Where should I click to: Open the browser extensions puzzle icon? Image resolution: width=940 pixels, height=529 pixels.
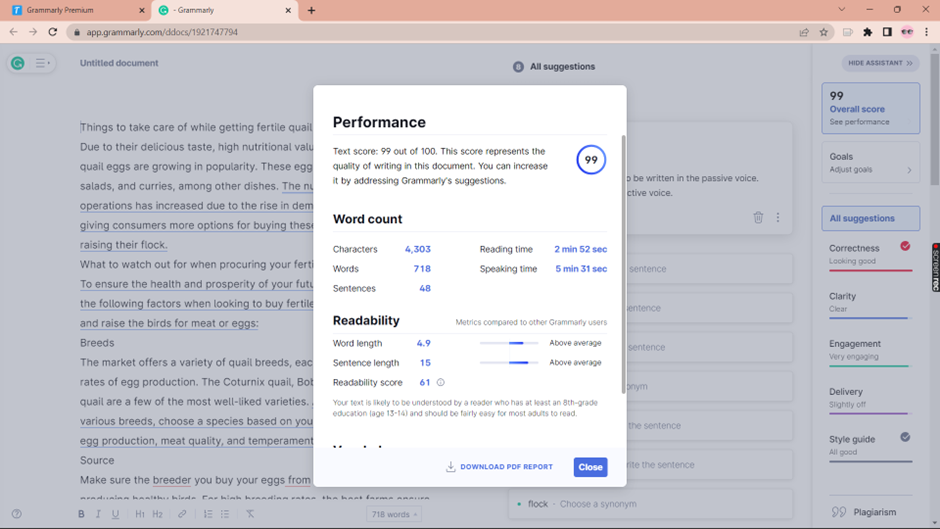click(x=867, y=32)
